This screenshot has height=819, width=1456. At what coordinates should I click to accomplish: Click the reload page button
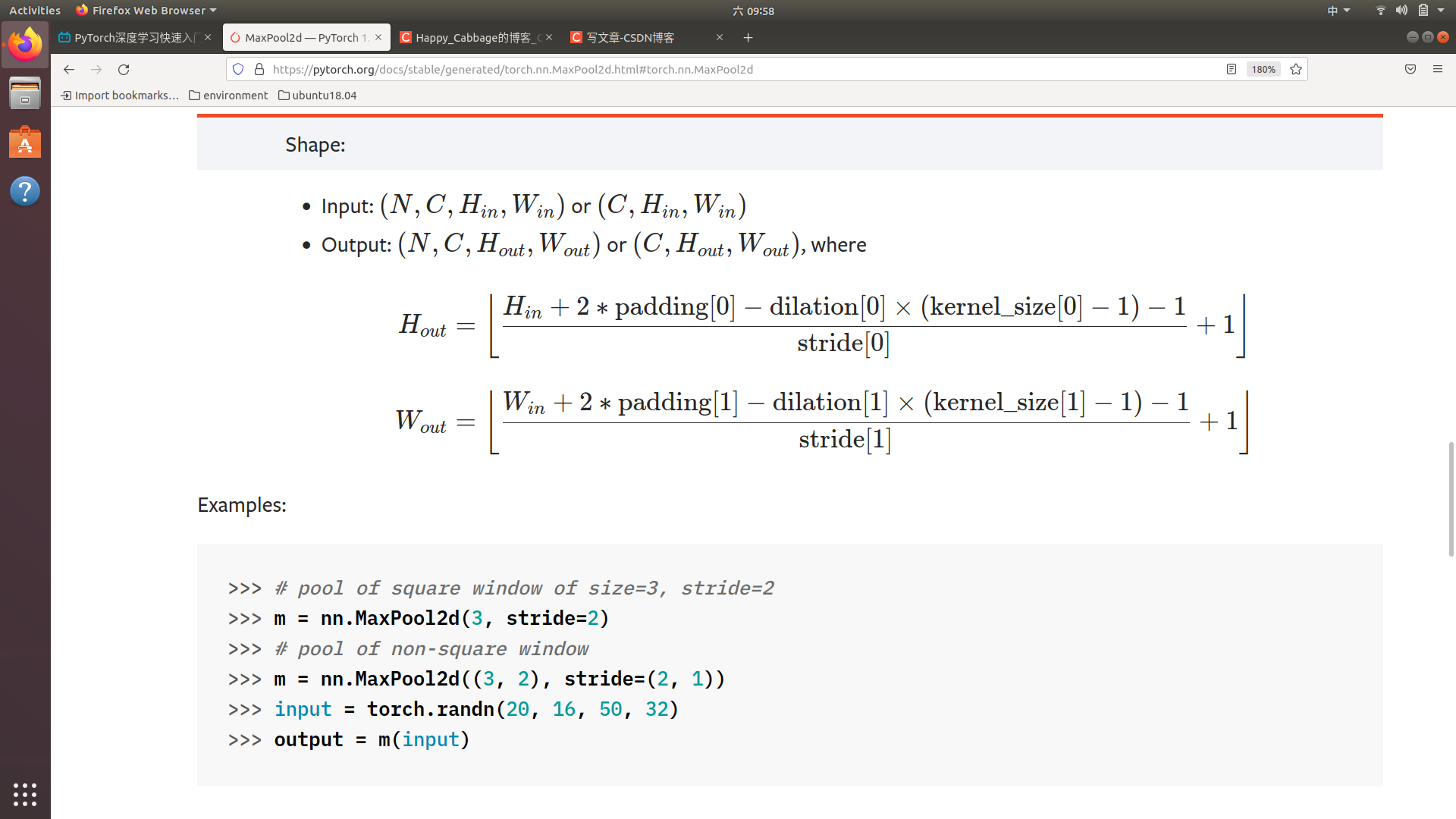(124, 69)
